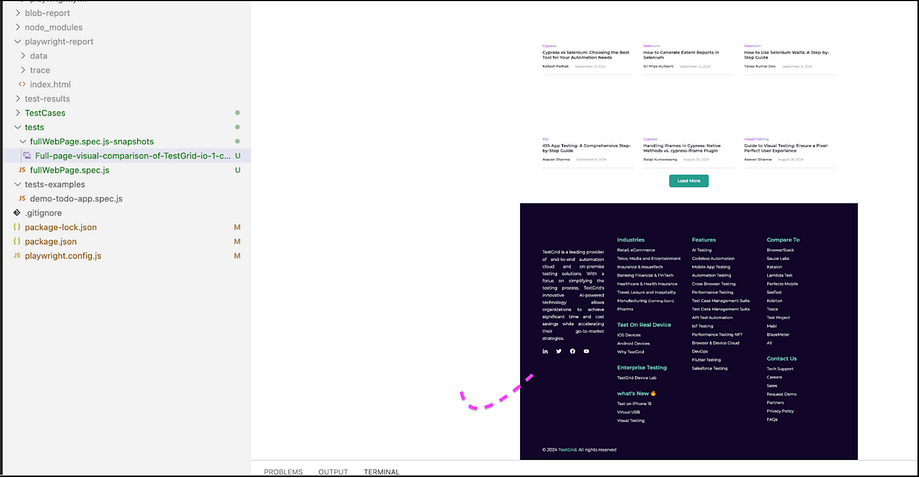Click the Android Devices footer link

[633, 343]
